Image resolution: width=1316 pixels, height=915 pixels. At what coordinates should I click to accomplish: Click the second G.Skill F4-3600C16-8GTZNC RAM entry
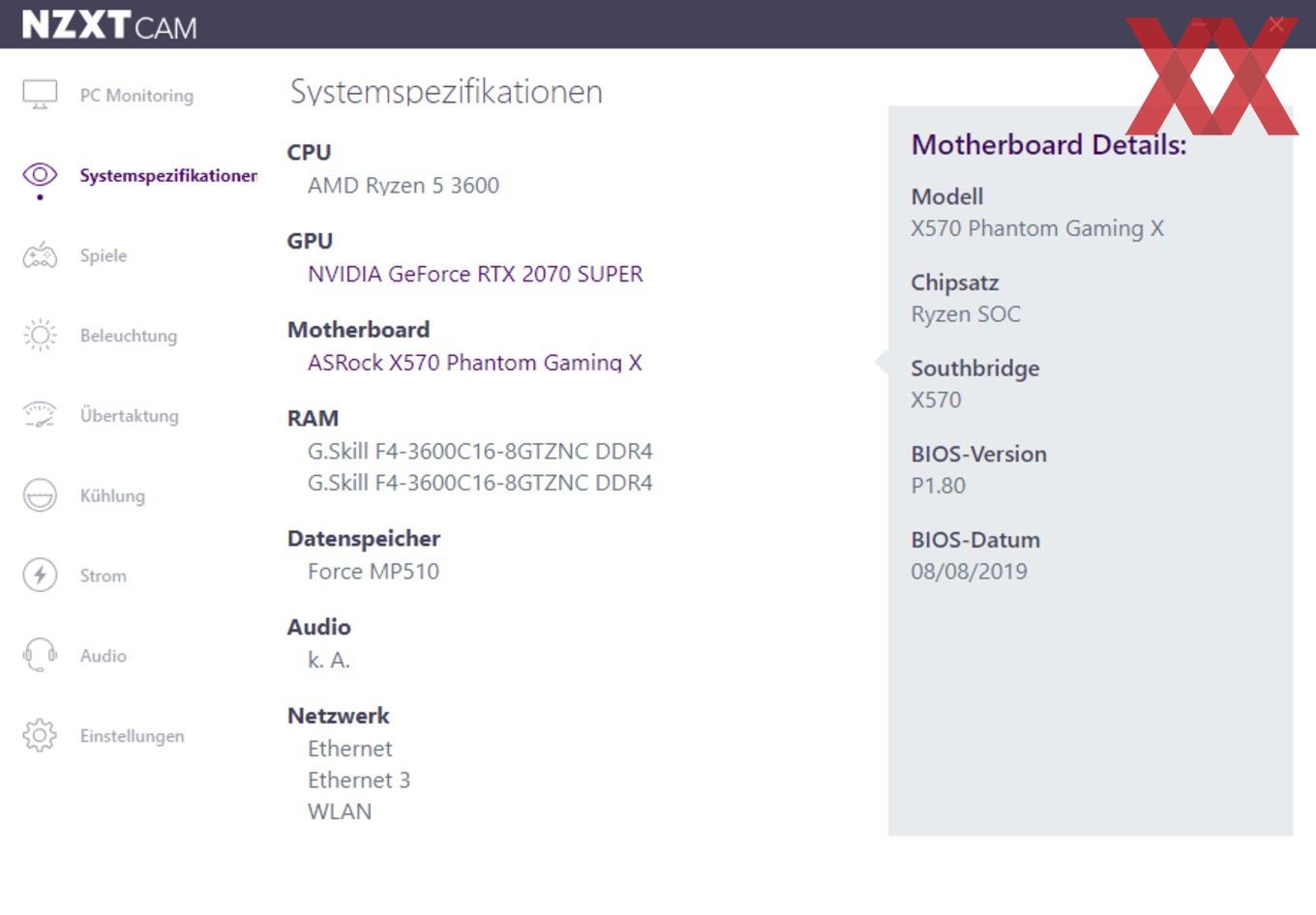(480, 483)
